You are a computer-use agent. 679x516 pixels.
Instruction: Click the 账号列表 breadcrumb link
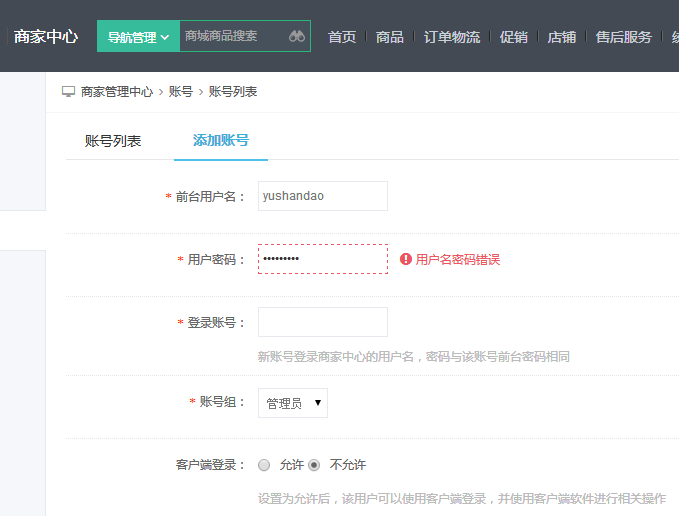coord(233,92)
